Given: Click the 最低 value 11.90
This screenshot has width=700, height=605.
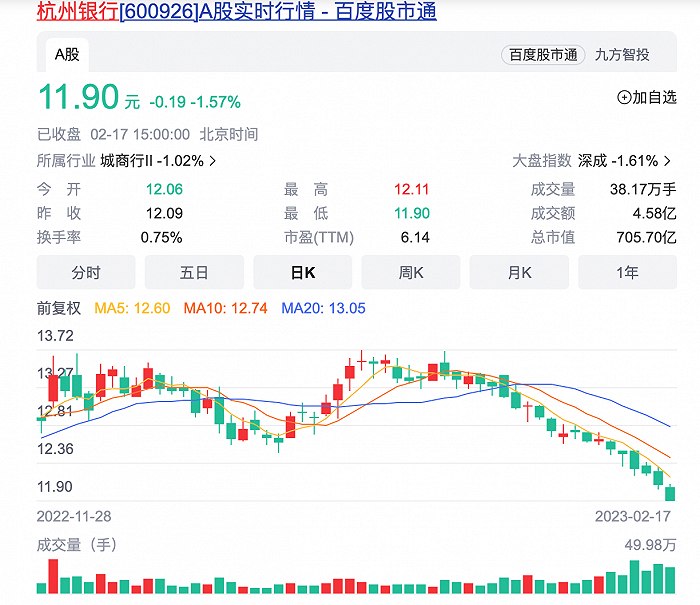Looking at the screenshot, I should [412, 213].
